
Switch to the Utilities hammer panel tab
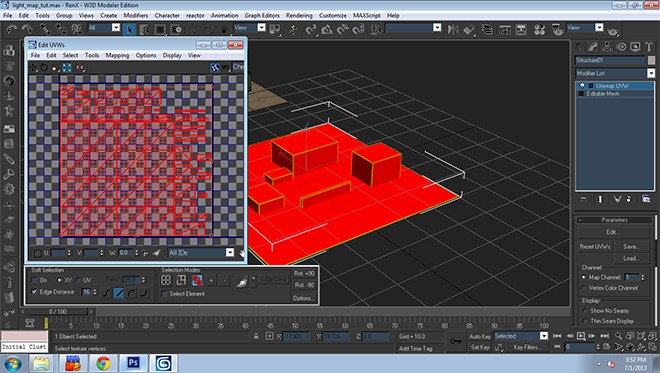[649, 47]
